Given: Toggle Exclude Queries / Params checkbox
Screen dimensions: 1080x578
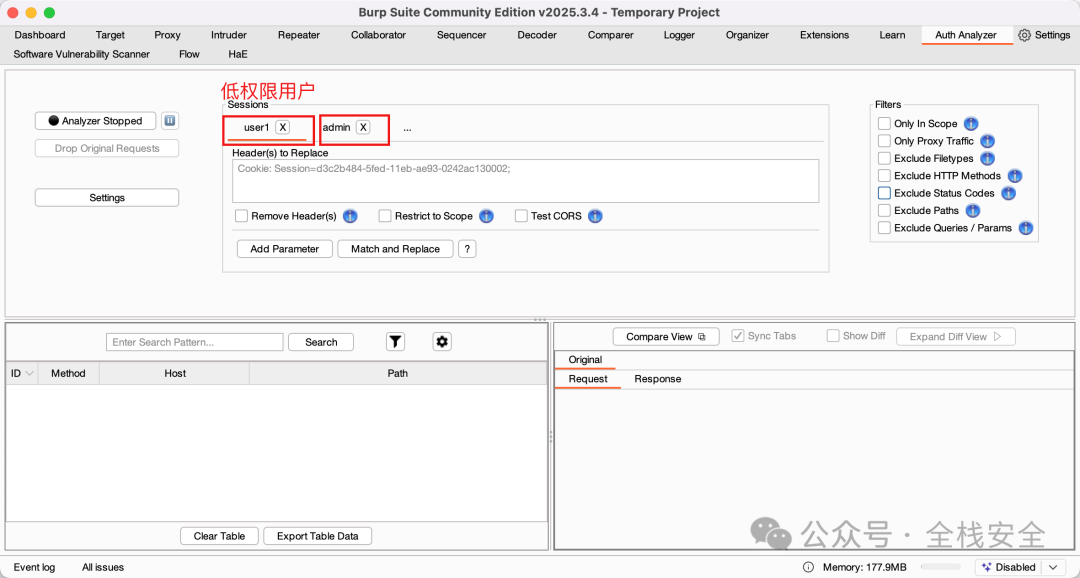Looking at the screenshot, I should (884, 228).
